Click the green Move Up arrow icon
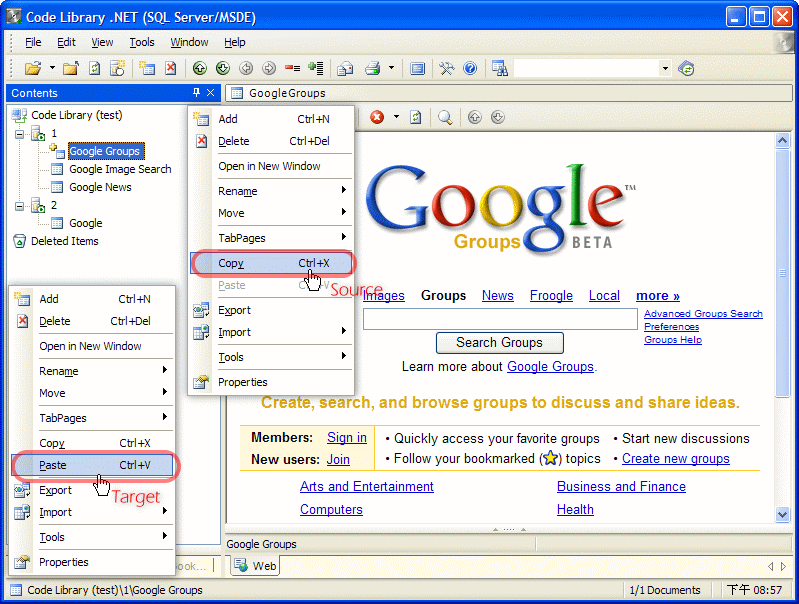The image size is (799, 604). [x=200, y=68]
